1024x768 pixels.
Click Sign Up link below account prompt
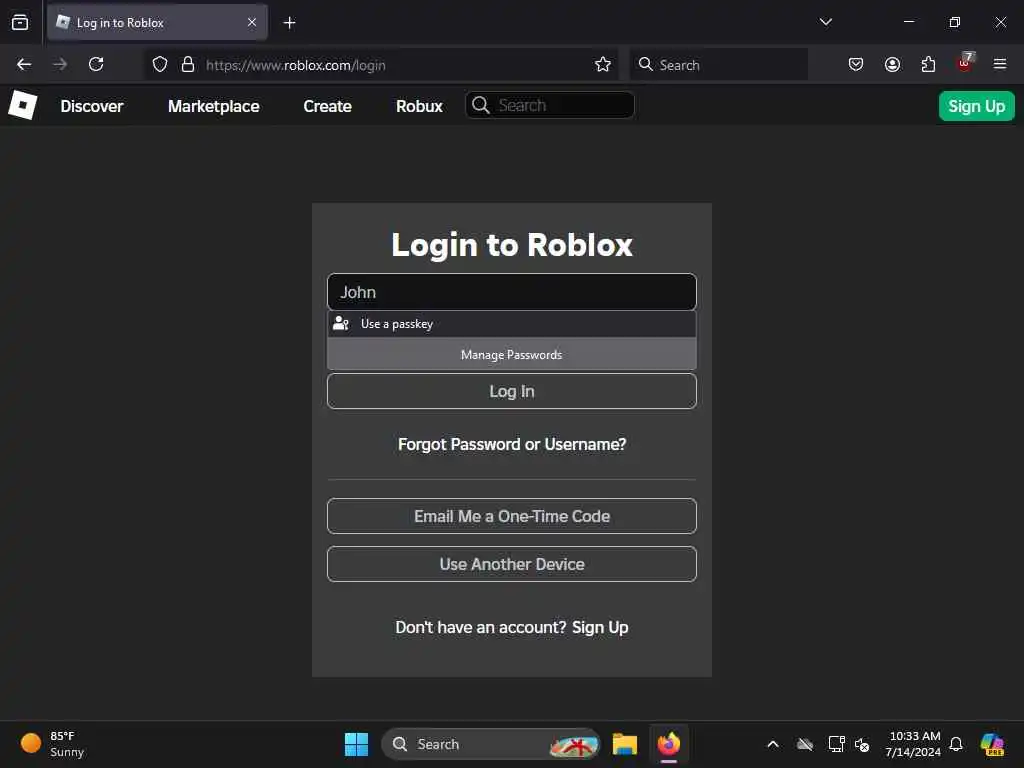pos(600,627)
